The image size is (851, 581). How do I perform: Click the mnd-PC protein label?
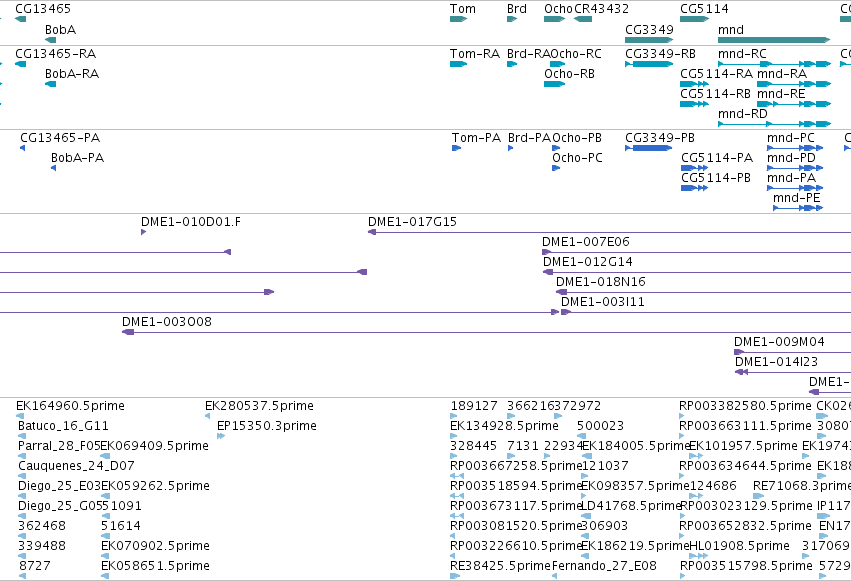791,138
